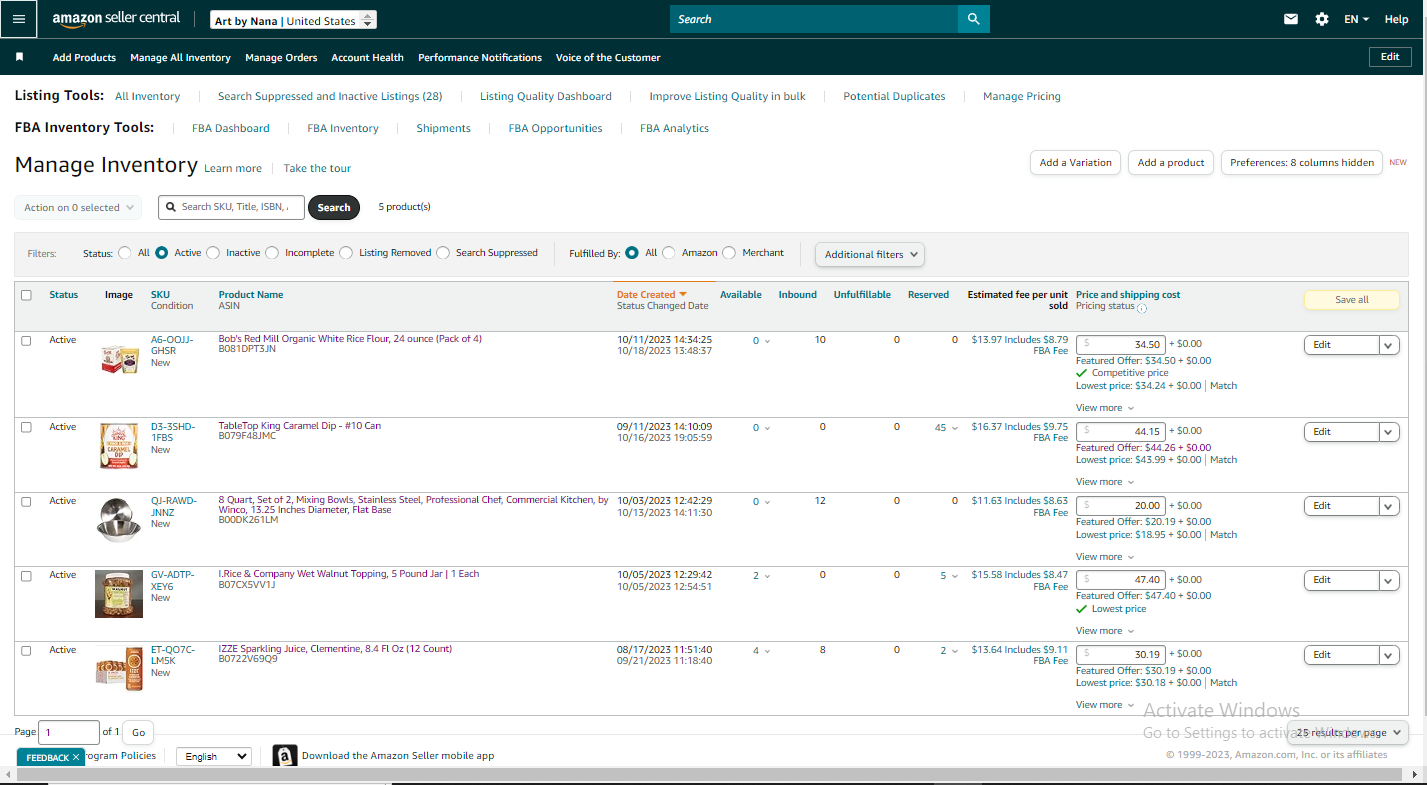Open Preferences: 8 columns hidden

pyautogui.click(x=1302, y=162)
